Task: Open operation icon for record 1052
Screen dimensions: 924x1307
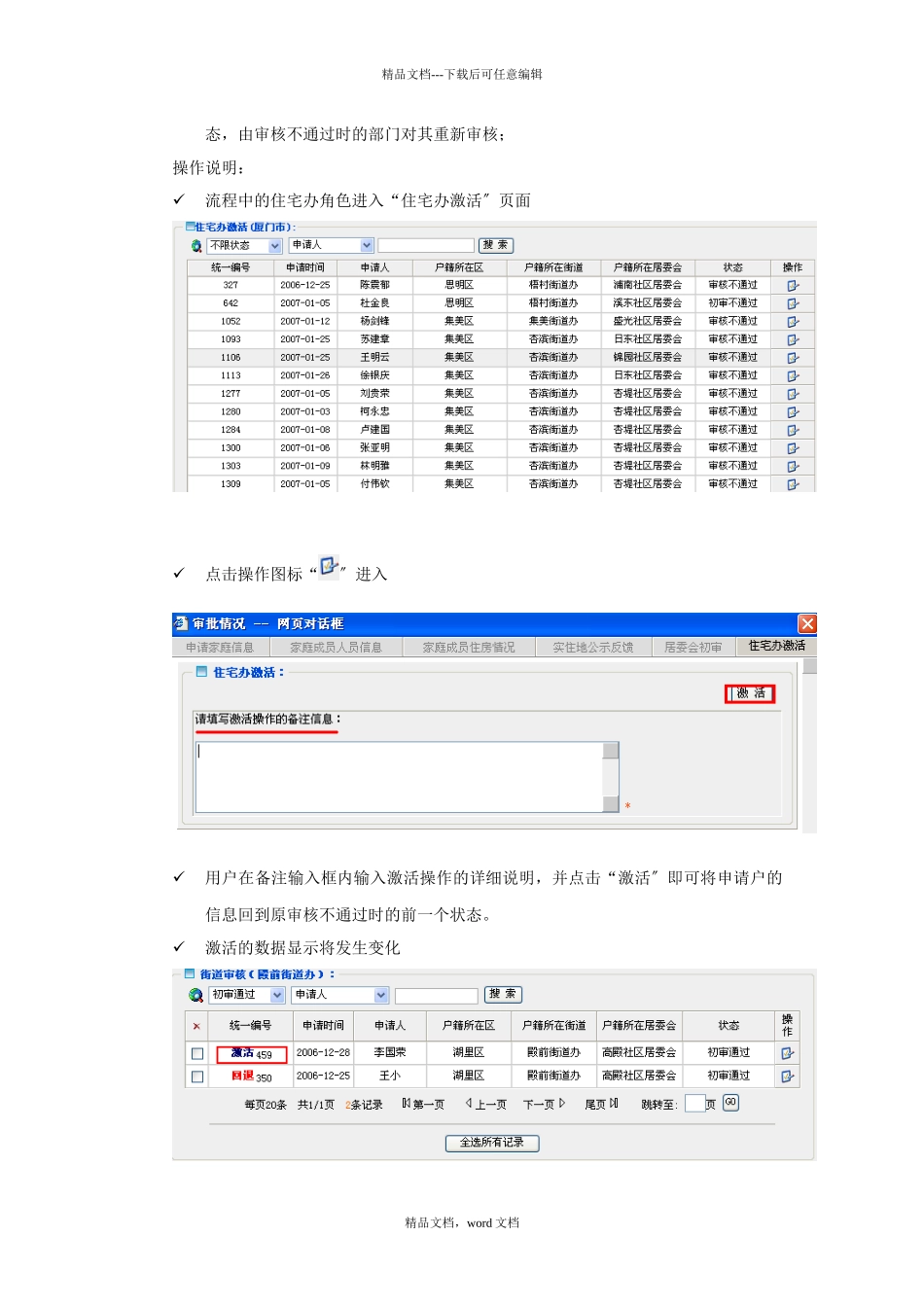Action: click(x=793, y=322)
